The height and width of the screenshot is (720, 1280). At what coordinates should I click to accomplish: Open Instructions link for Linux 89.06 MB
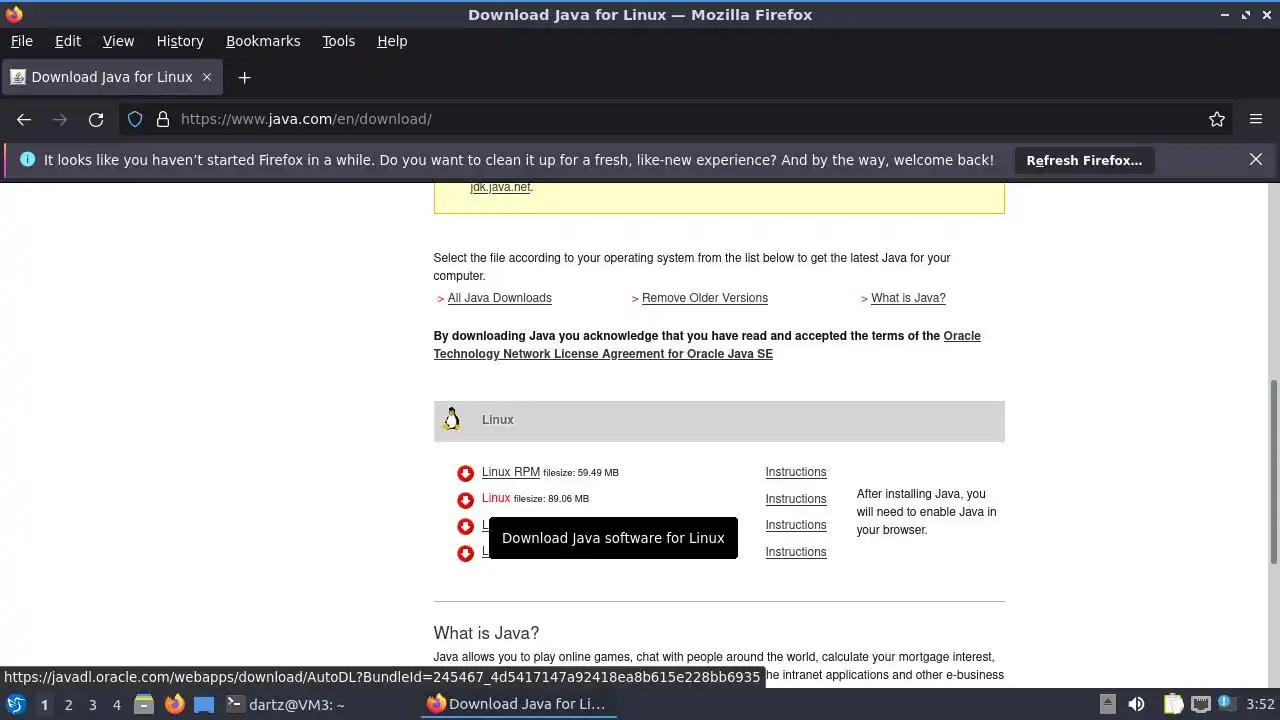tap(796, 499)
